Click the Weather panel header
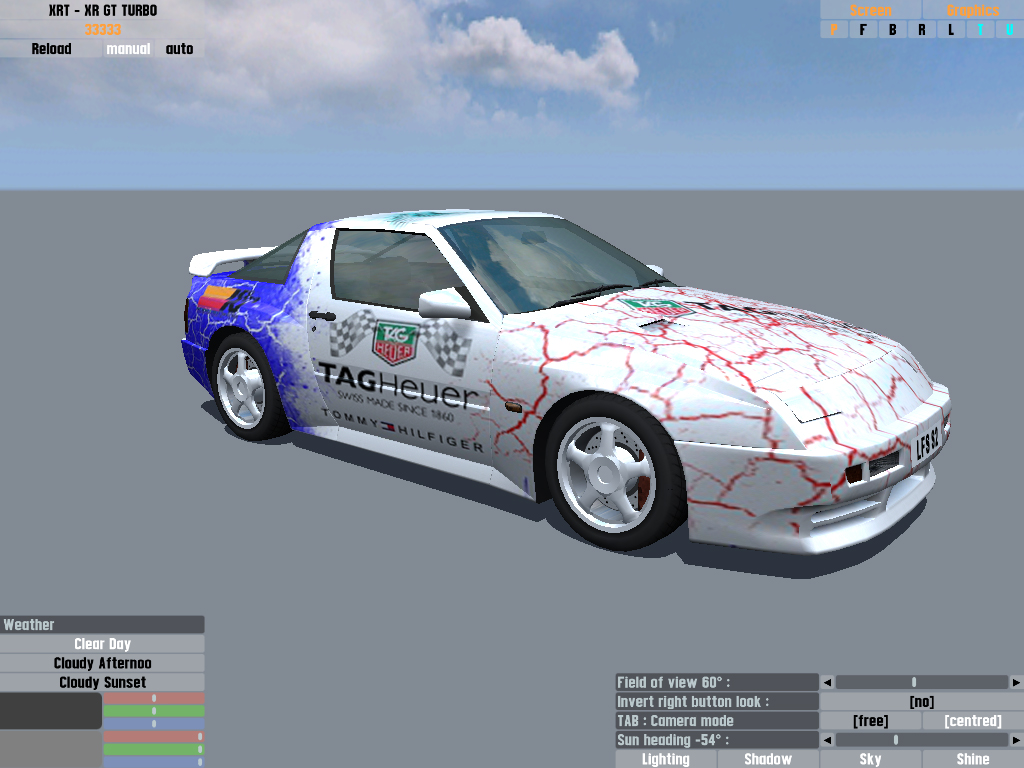 point(103,624)
